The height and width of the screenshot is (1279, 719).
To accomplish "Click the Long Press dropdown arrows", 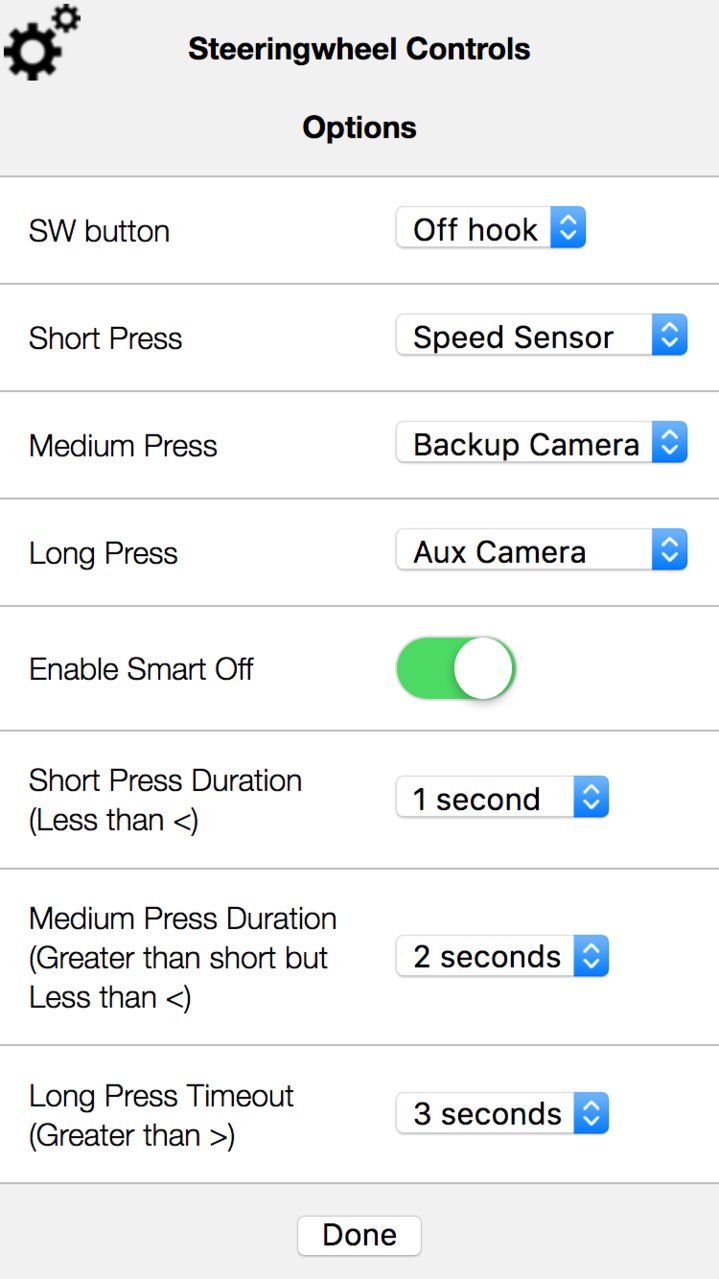I will (x=670, y=550).
